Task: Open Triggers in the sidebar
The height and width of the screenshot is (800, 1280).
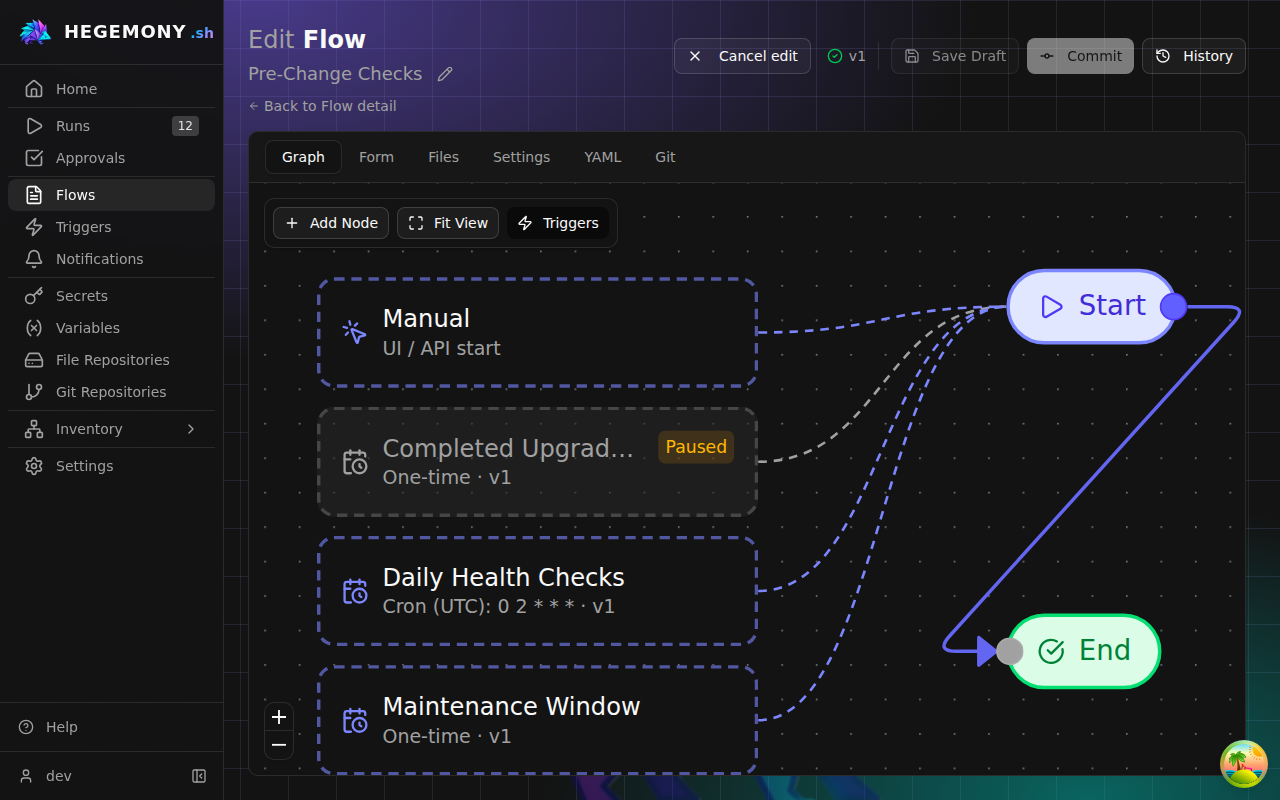Action: click(111, 227)
